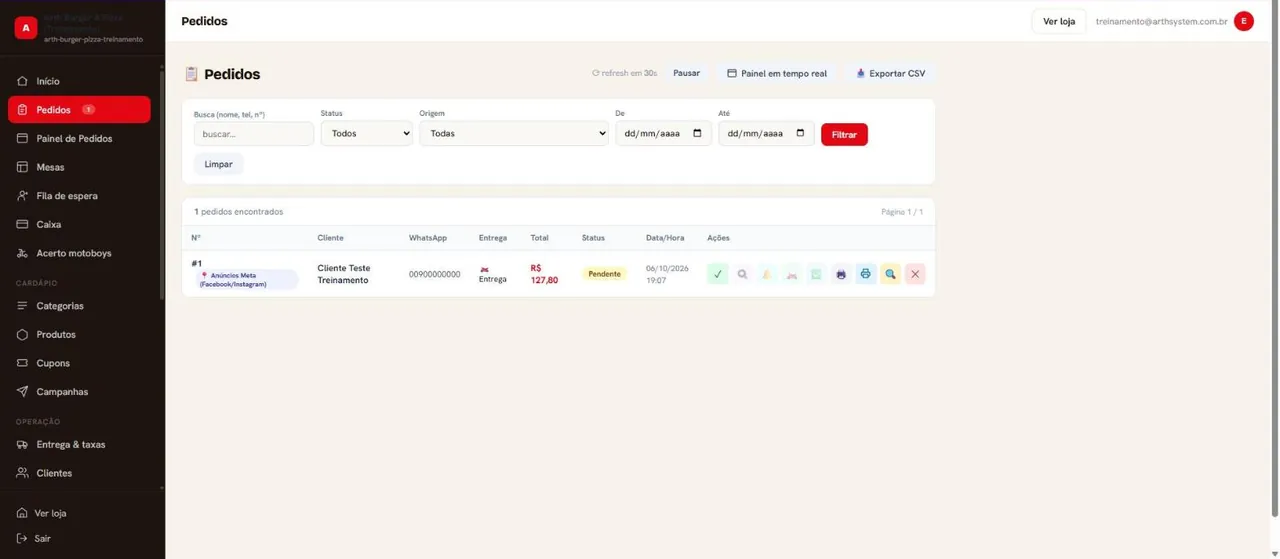
Task: Click the Pendente status badge
Action: pyautogui.click(x=604, y=274)
